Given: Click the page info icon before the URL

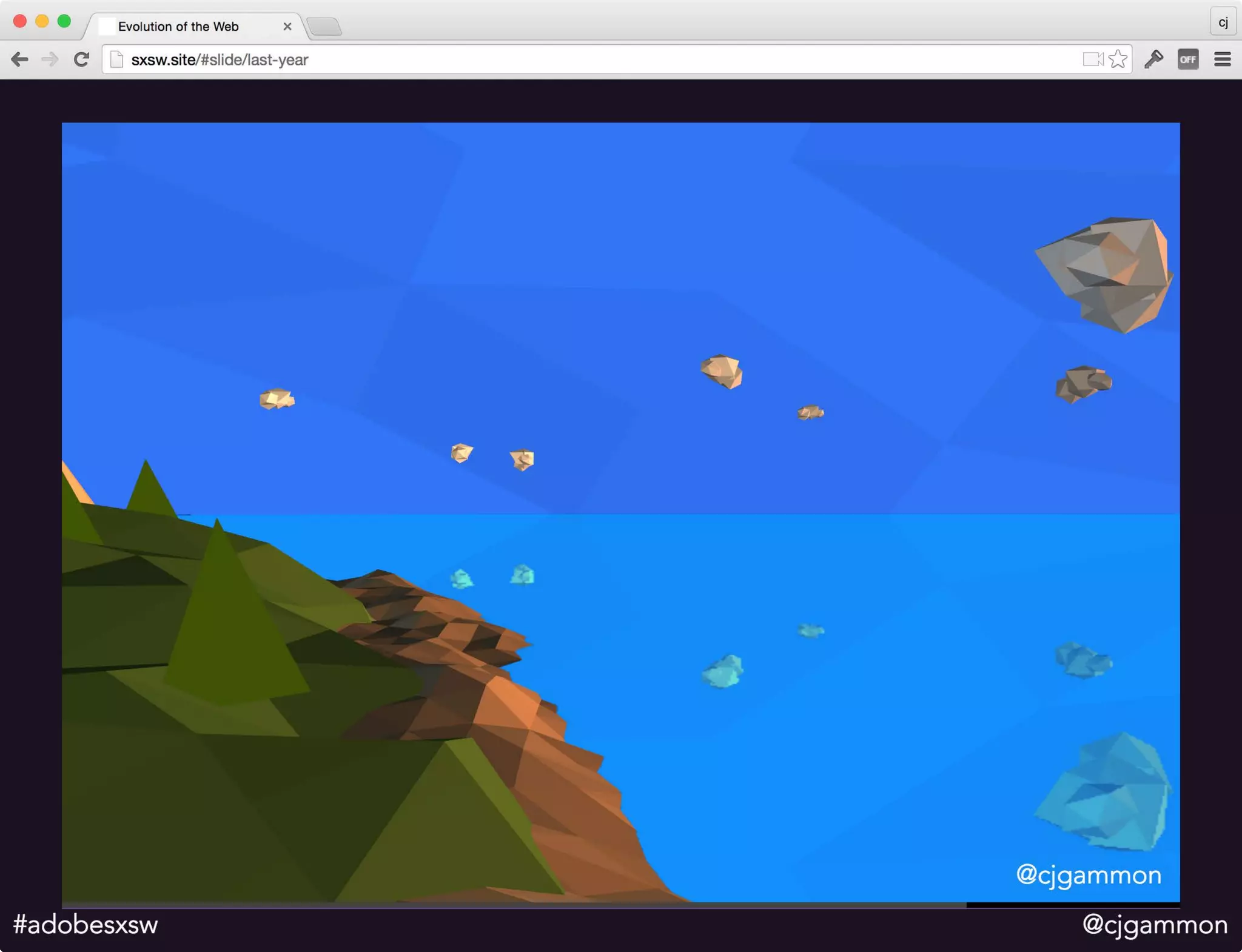Looking at the screenshot, I should pos(116,59).
